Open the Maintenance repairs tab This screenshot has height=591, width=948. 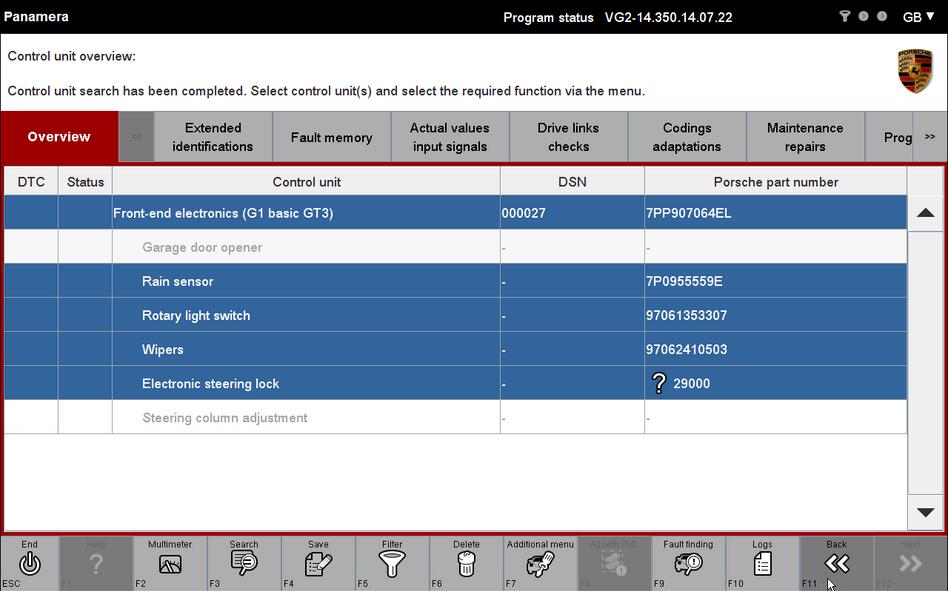(805, 137)
